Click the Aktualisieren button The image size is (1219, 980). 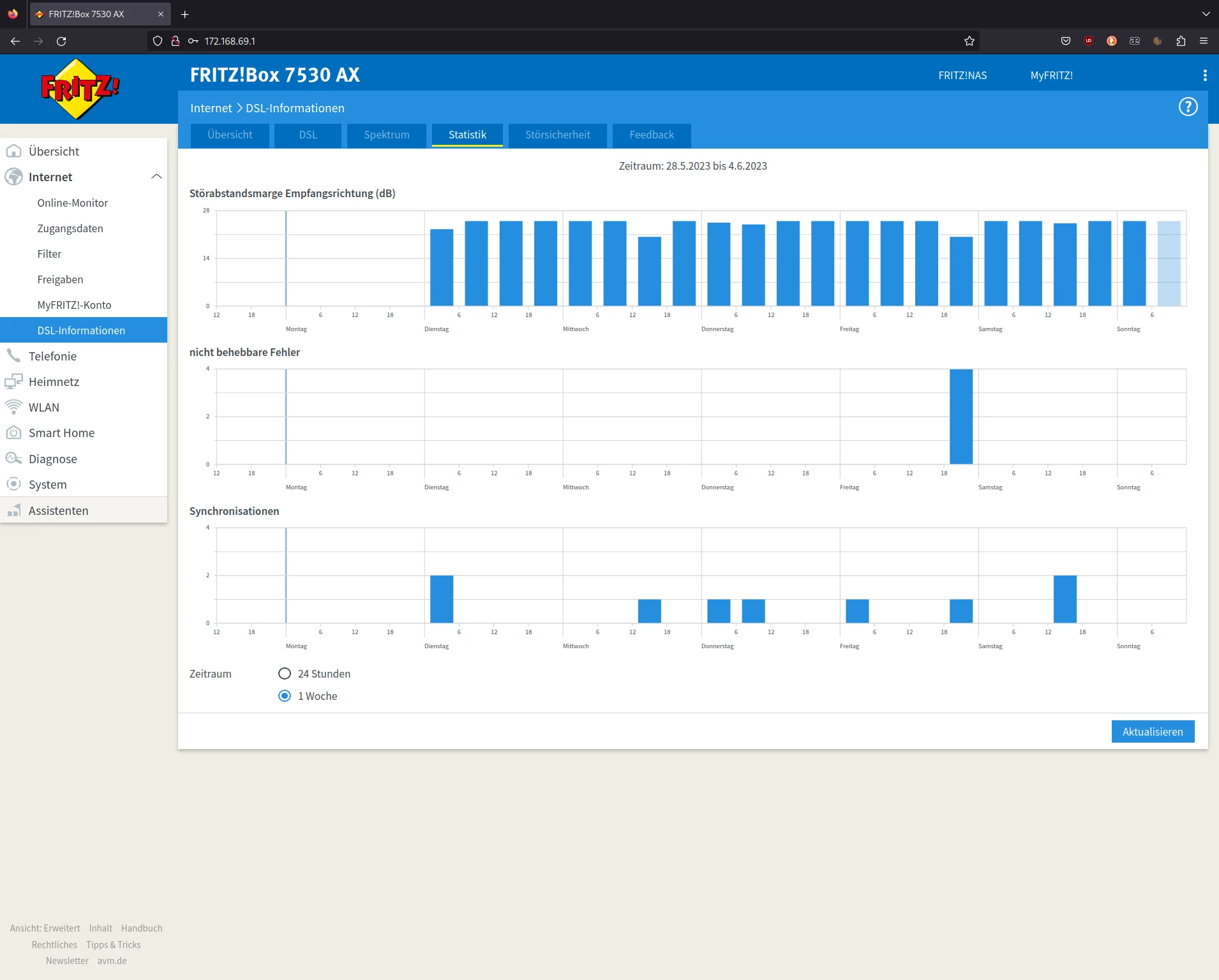tap(1152, 732)
